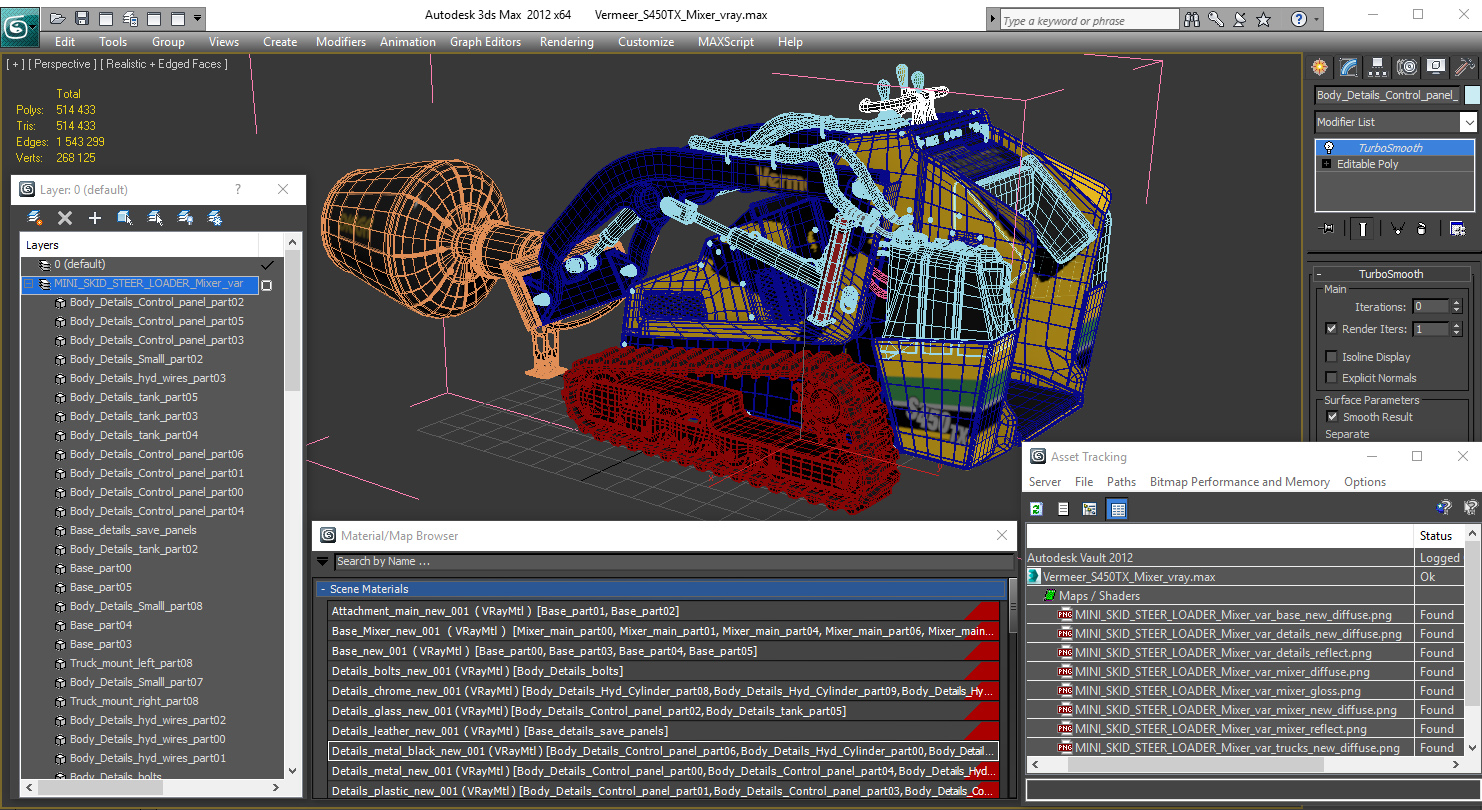Open Communication Center satellite icon
This screenshot has width=1482, height=810.
[1240, 19]
